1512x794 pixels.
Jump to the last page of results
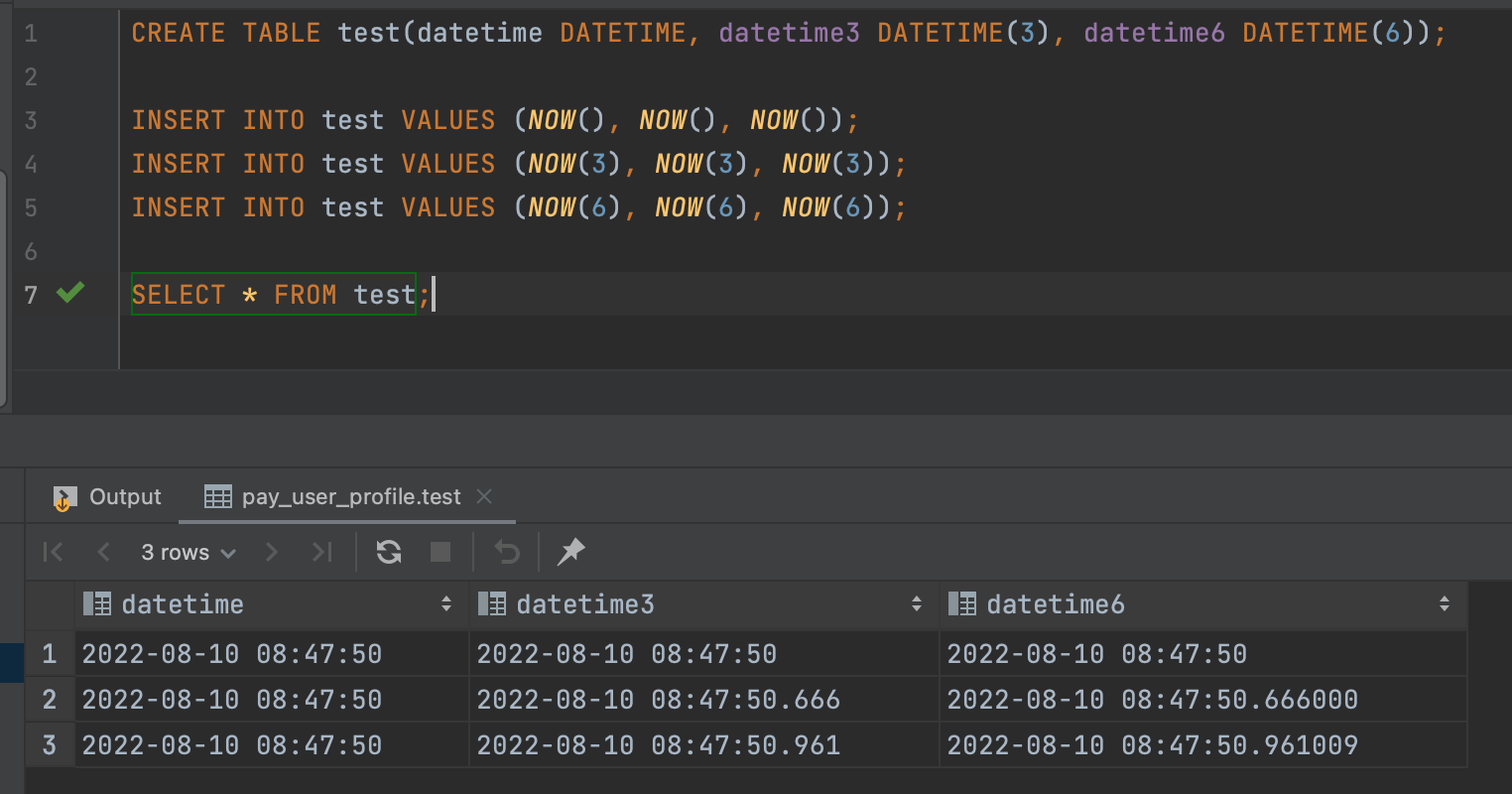tap(321, 552)
